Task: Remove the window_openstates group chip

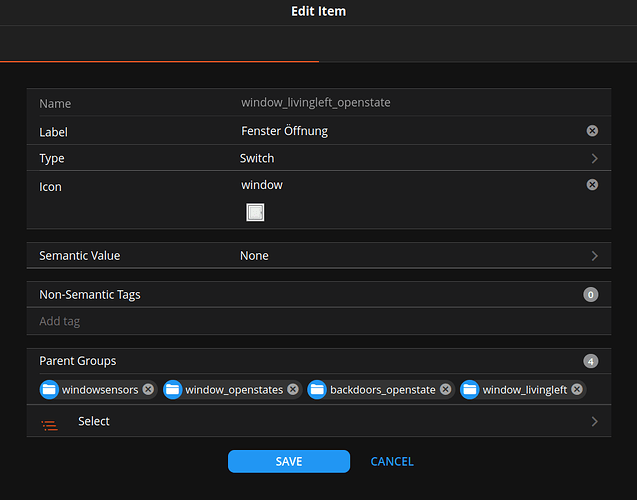Action: (293, 389)
